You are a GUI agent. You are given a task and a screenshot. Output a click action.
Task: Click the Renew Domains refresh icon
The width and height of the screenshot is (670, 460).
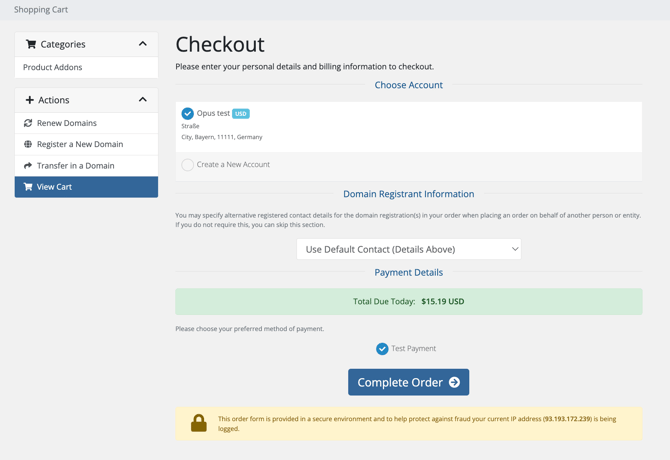click(28, 123)
